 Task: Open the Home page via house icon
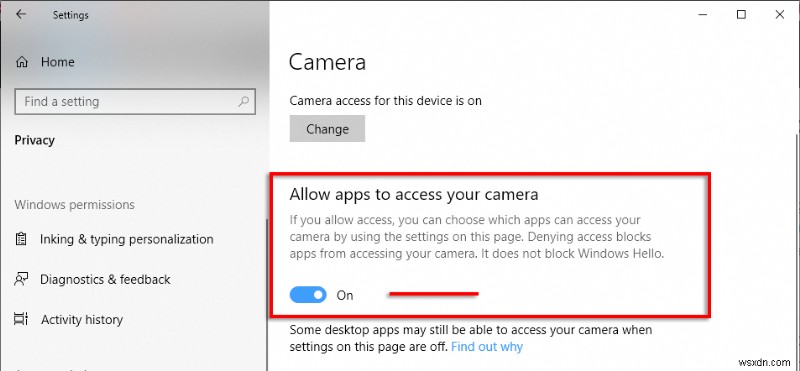pyautogui.click(x=21, y=62)
